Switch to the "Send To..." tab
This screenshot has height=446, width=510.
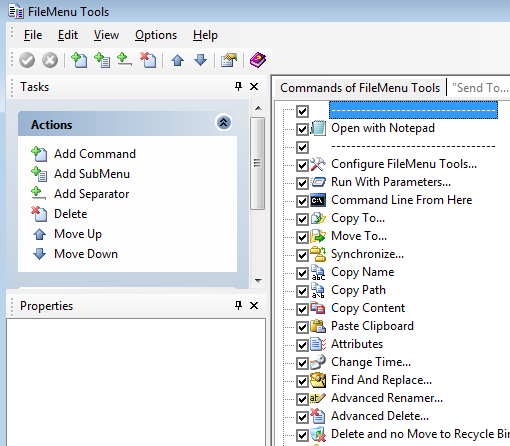click(480, 88)
